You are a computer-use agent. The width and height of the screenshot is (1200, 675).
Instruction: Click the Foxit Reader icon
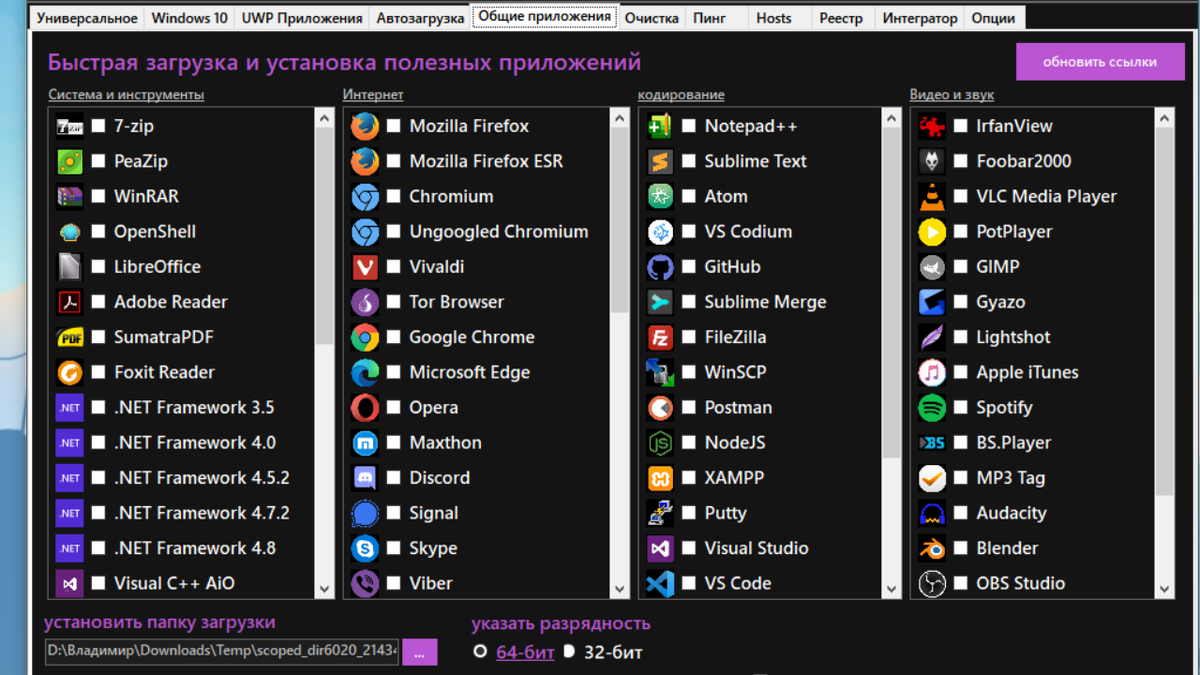point(70,372)
